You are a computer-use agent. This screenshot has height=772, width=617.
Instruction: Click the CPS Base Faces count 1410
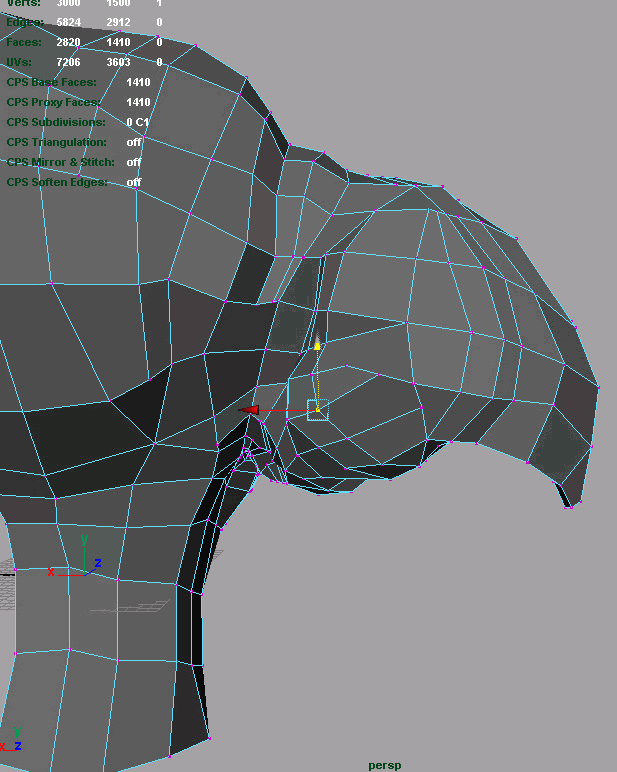click(138, 82)
